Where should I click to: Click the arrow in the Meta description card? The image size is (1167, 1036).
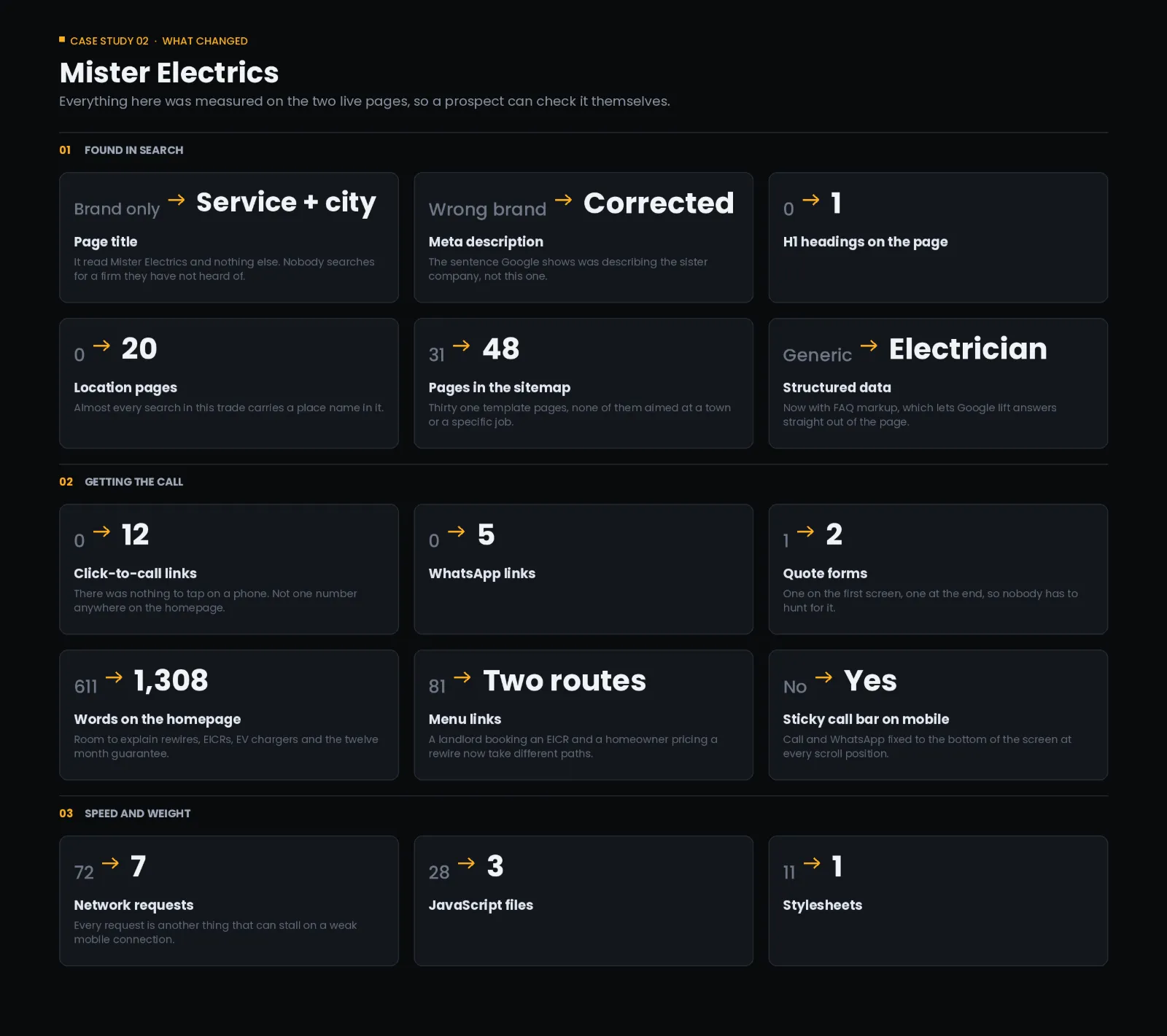click(563, 200)
